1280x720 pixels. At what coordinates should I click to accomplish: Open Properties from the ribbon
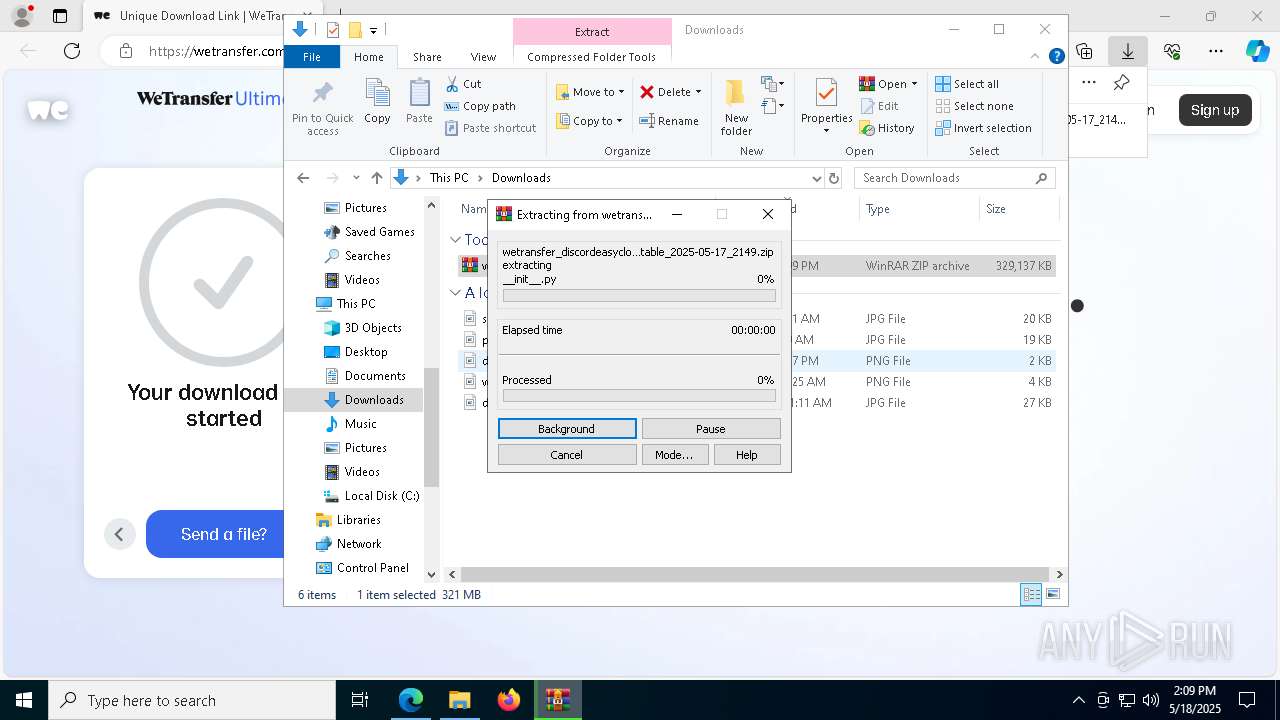(826, 107)
